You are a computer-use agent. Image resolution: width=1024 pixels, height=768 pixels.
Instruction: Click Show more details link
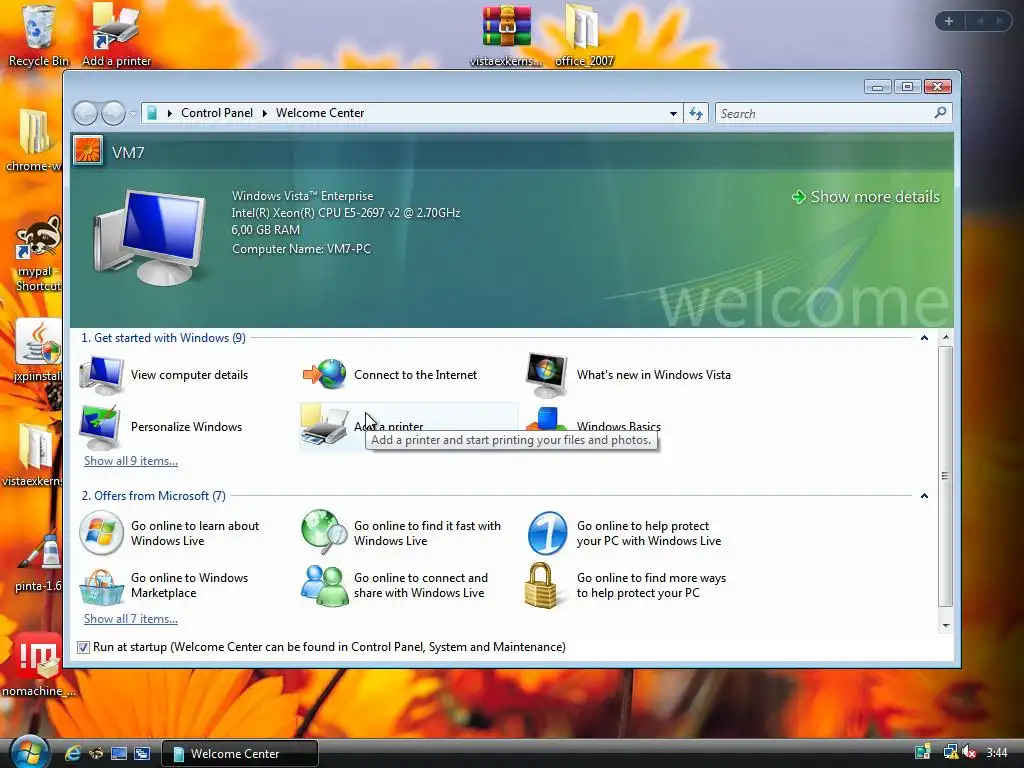click(x=866, y=197)
